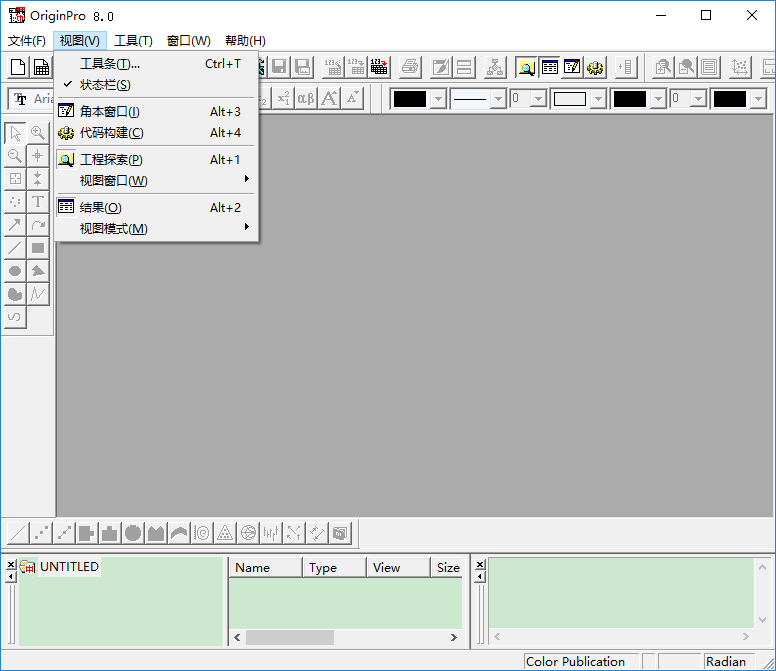This screenshot has width=776, height=671.
Task: Click the Zoom In magnifier tool
Action: (x=38, y=132)
